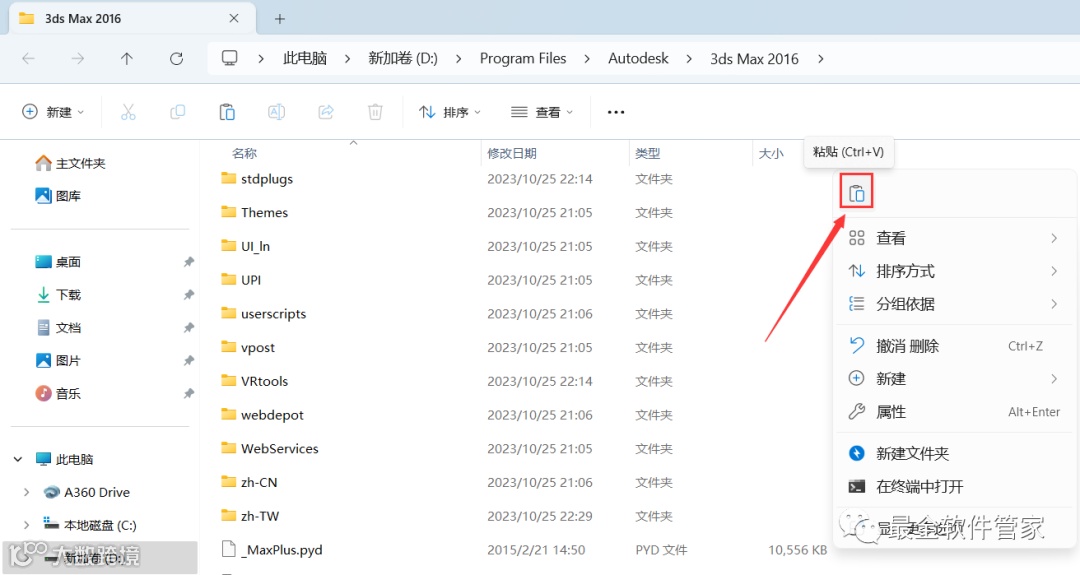Expand A360 Drive tree node
1080x575 pixels.
(x=26, y=492)
